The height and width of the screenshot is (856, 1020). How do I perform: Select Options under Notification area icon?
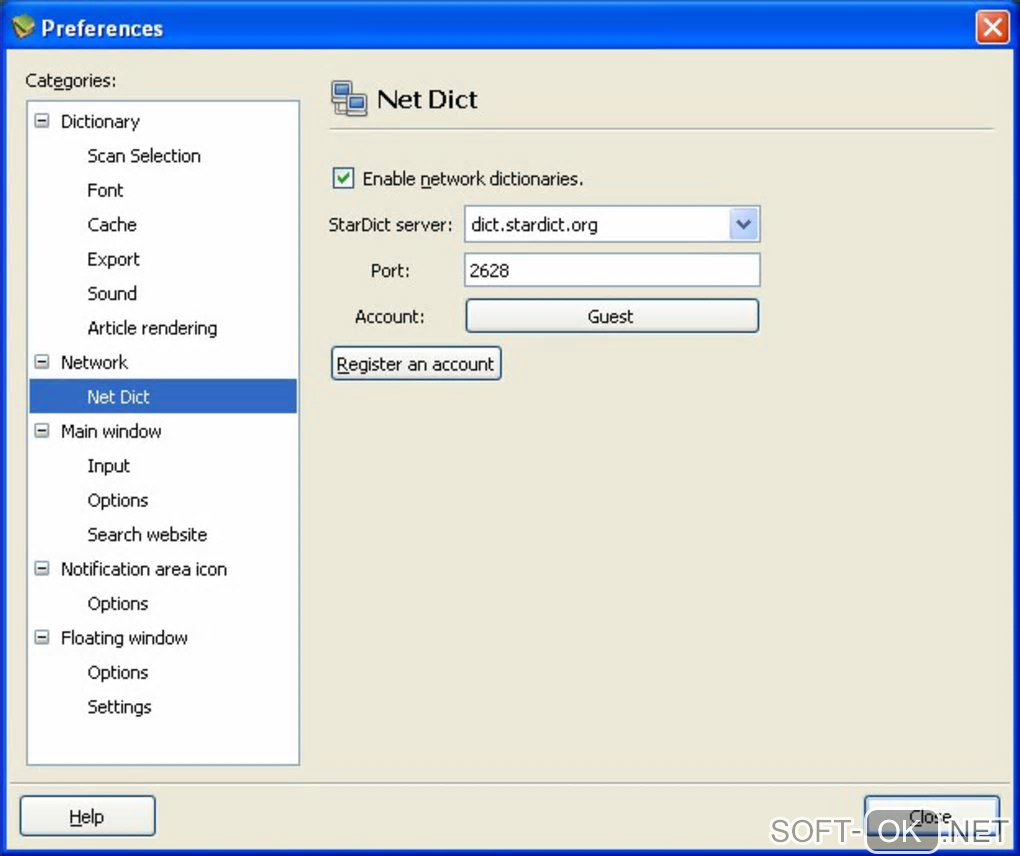pos(118,604)
